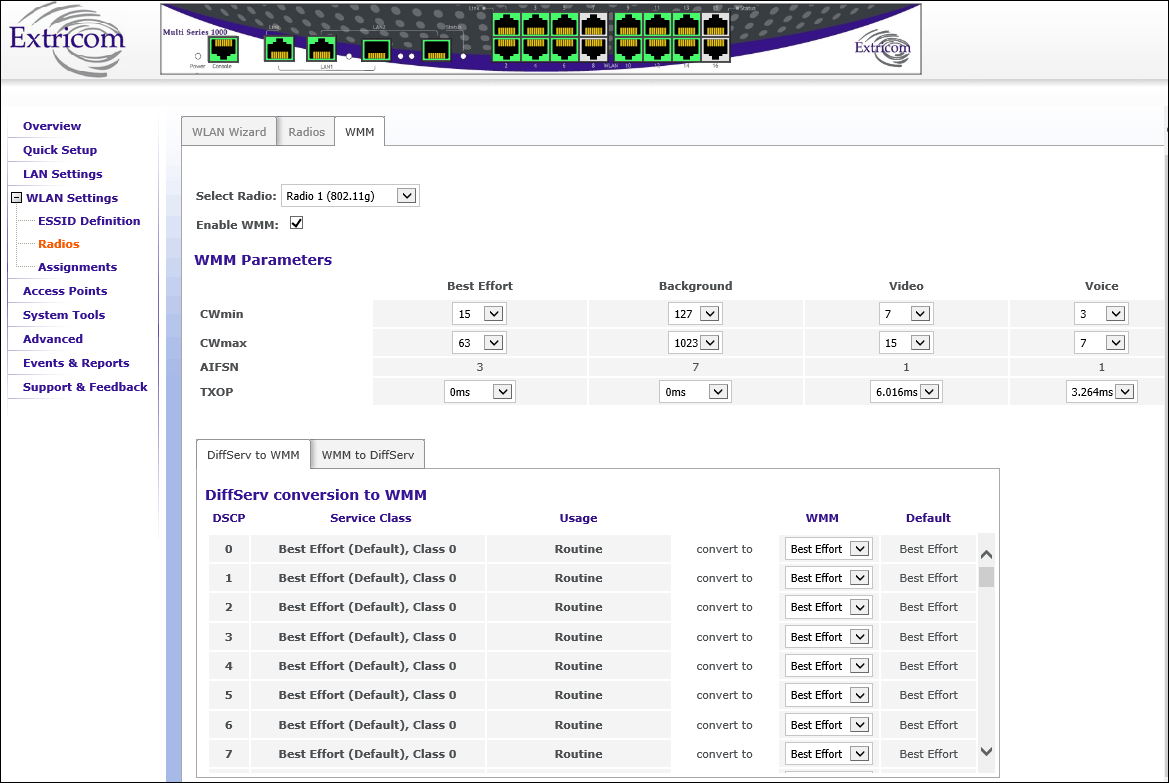Screen dimensions: 1169x783
Task: Click WLAN port 13 on the device
Action: pyautogui.click(x=686, y=25)
